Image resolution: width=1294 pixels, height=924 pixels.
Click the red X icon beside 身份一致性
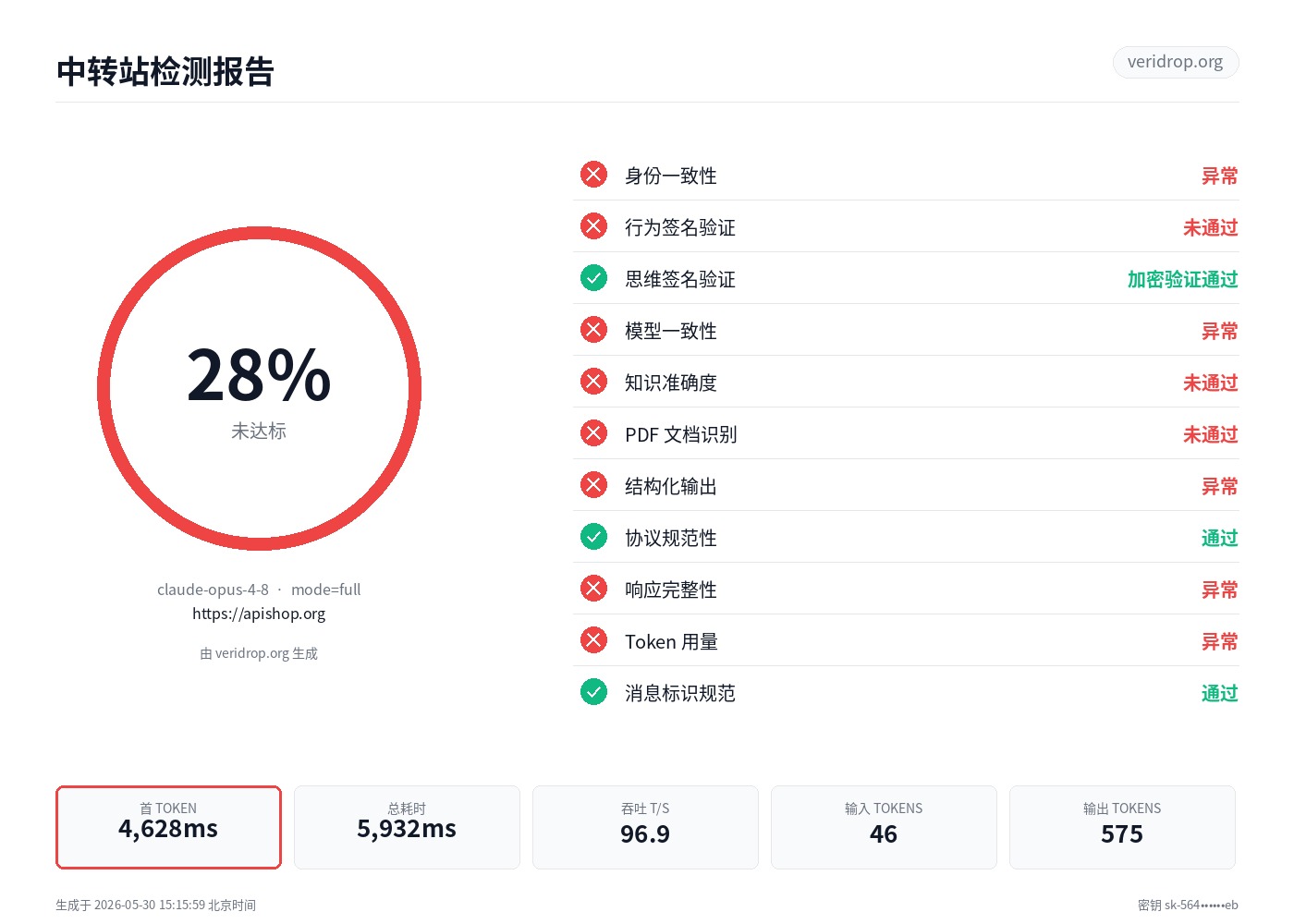coord(593,175)
